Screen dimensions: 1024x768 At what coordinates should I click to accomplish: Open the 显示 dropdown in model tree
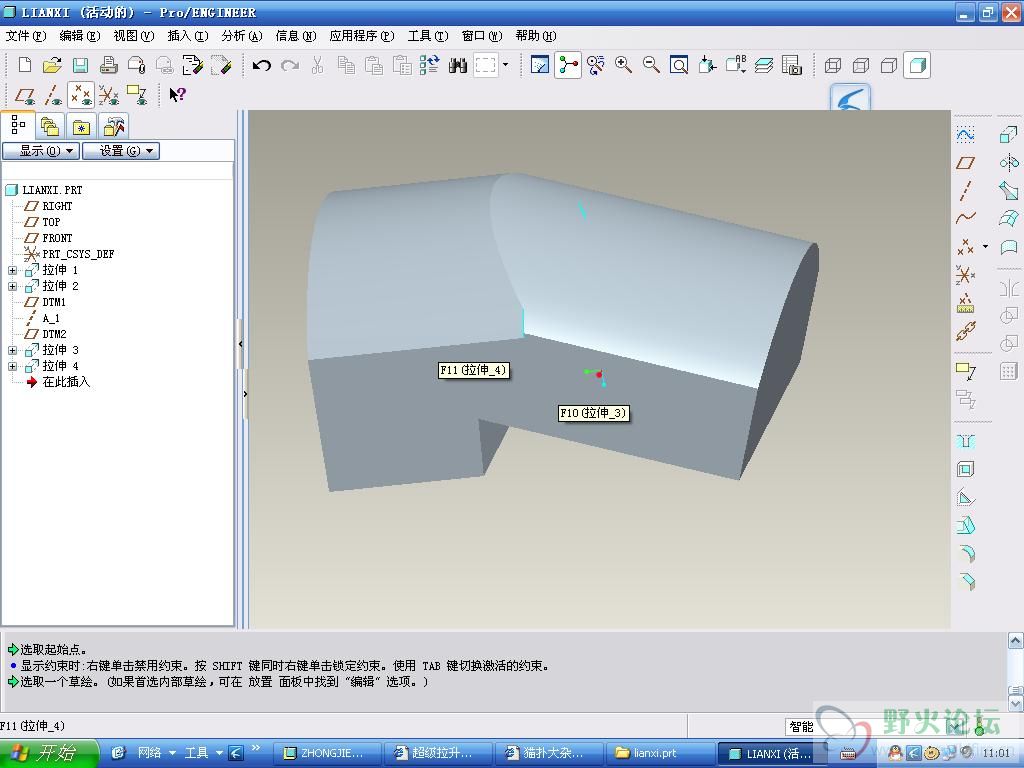(41, 151)
